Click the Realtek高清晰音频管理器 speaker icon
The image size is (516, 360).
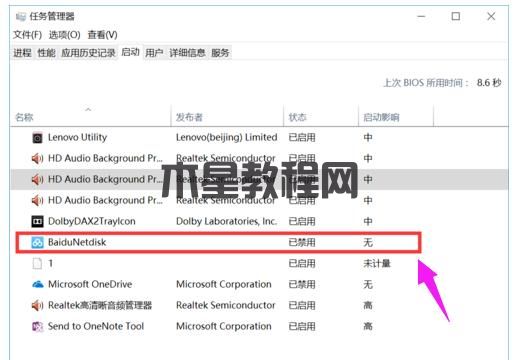(x=37, y=305)
